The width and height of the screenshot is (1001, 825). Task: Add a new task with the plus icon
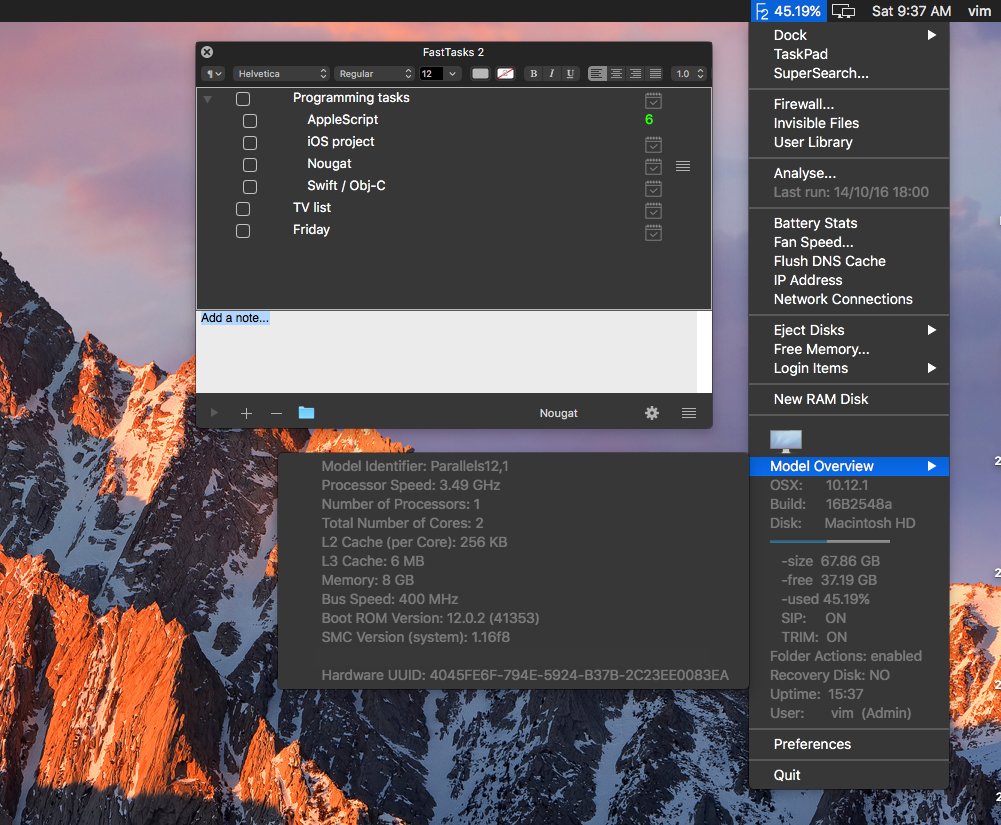[x=246, y=412]
